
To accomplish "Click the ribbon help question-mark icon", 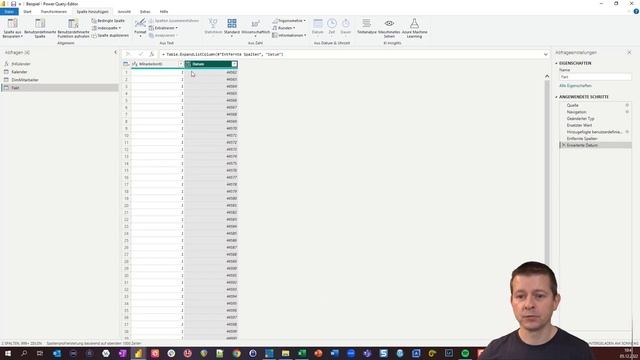I will pos(636,12).
